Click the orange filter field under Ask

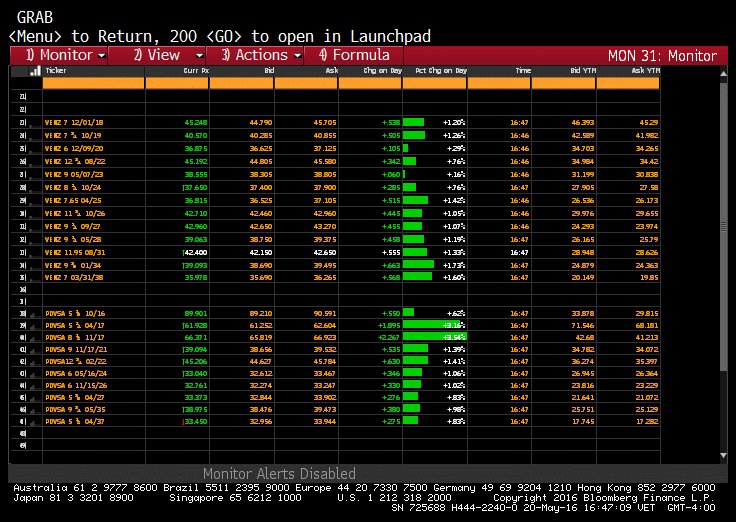[x=306, y=84]
